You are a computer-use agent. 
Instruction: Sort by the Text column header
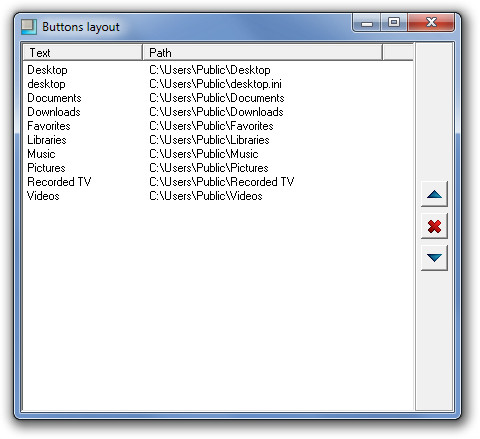[83, 53]
